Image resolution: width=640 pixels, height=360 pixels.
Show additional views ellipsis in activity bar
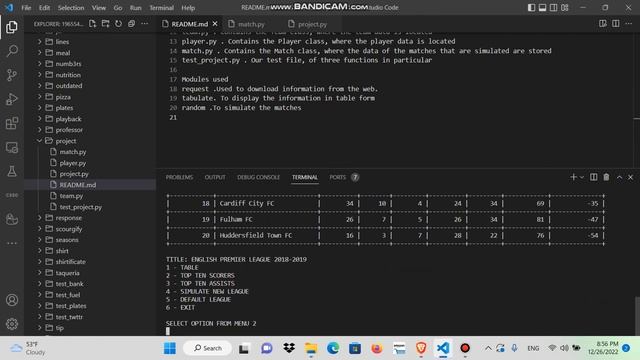(12, 243)
